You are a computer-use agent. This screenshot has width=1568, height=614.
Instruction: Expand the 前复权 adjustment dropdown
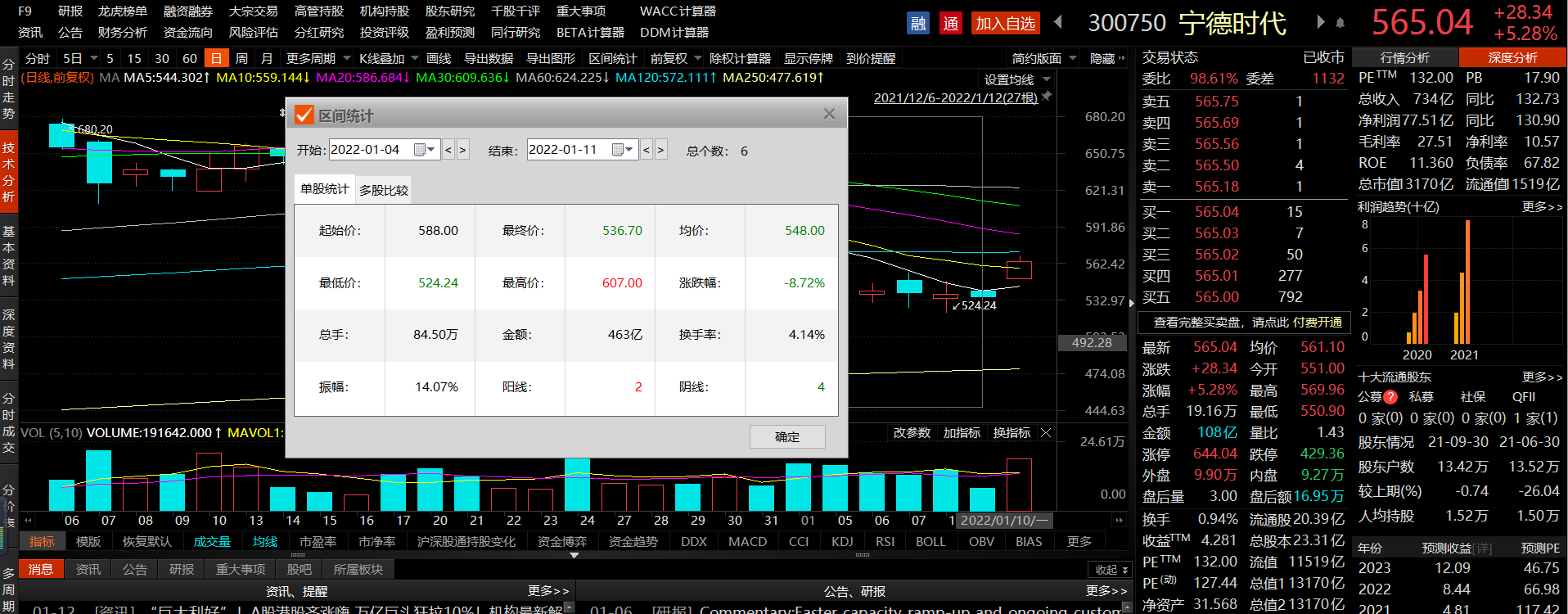(x=698, y=58)
